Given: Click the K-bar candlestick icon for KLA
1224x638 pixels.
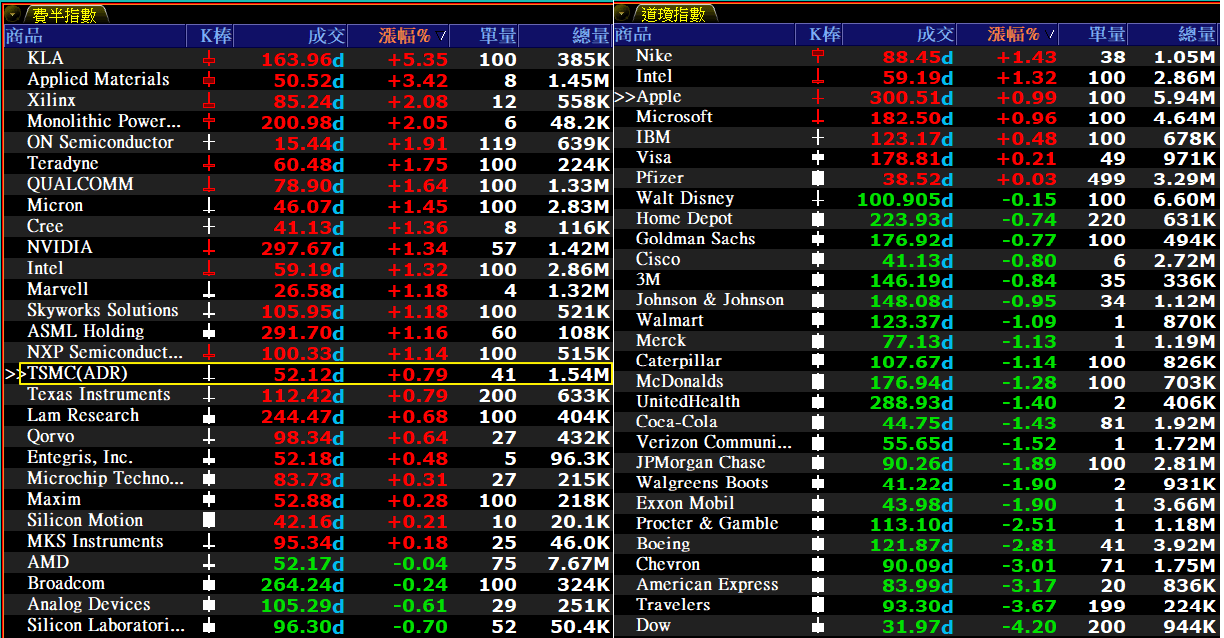Looking at the screenshot, I should 209,59.
